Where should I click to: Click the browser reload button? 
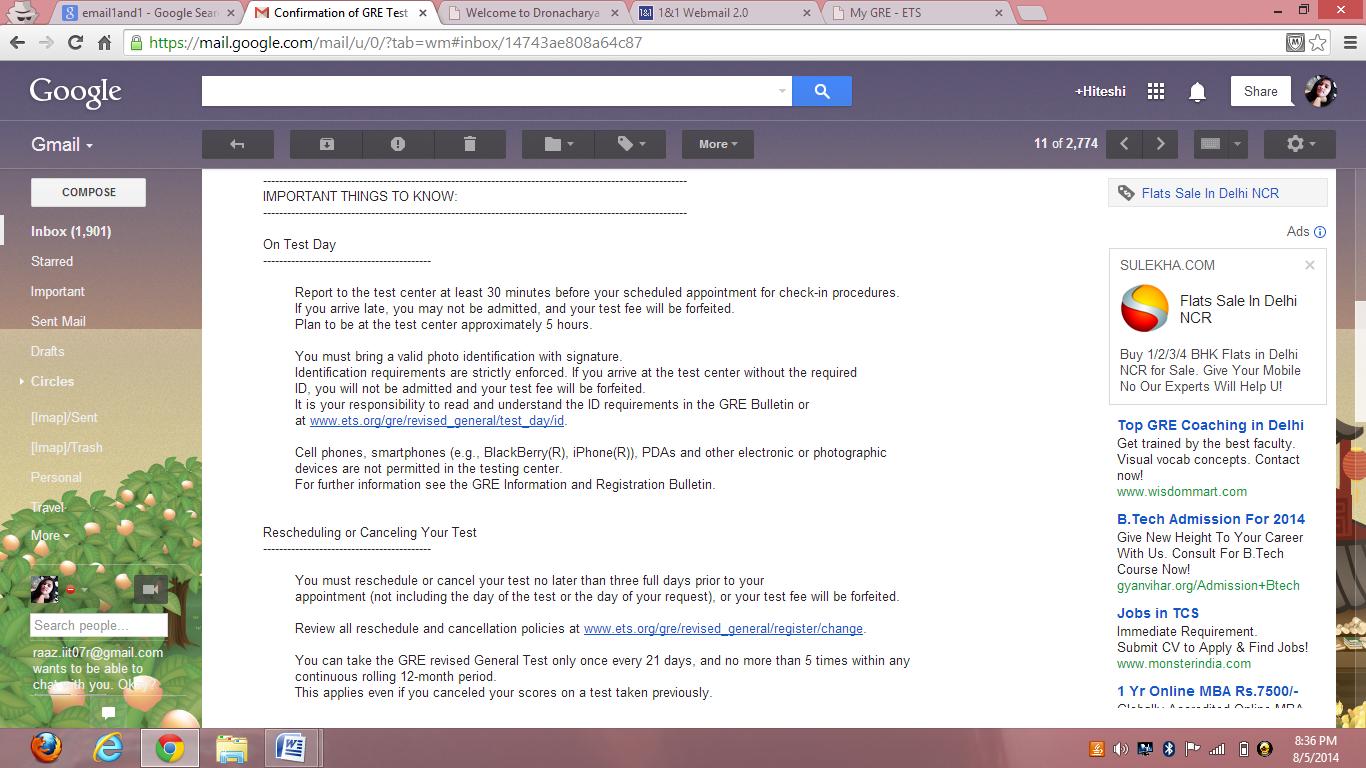pyautogui.click(x=75, y=43)
